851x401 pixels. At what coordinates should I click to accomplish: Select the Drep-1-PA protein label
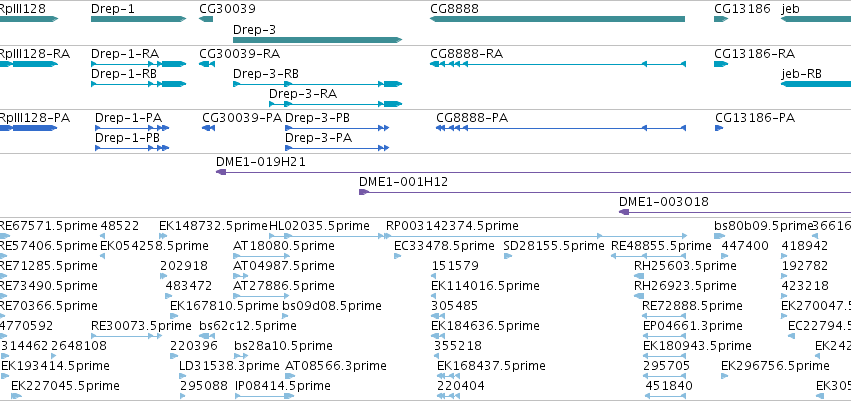pyautogui.click(x=129, y=118)
